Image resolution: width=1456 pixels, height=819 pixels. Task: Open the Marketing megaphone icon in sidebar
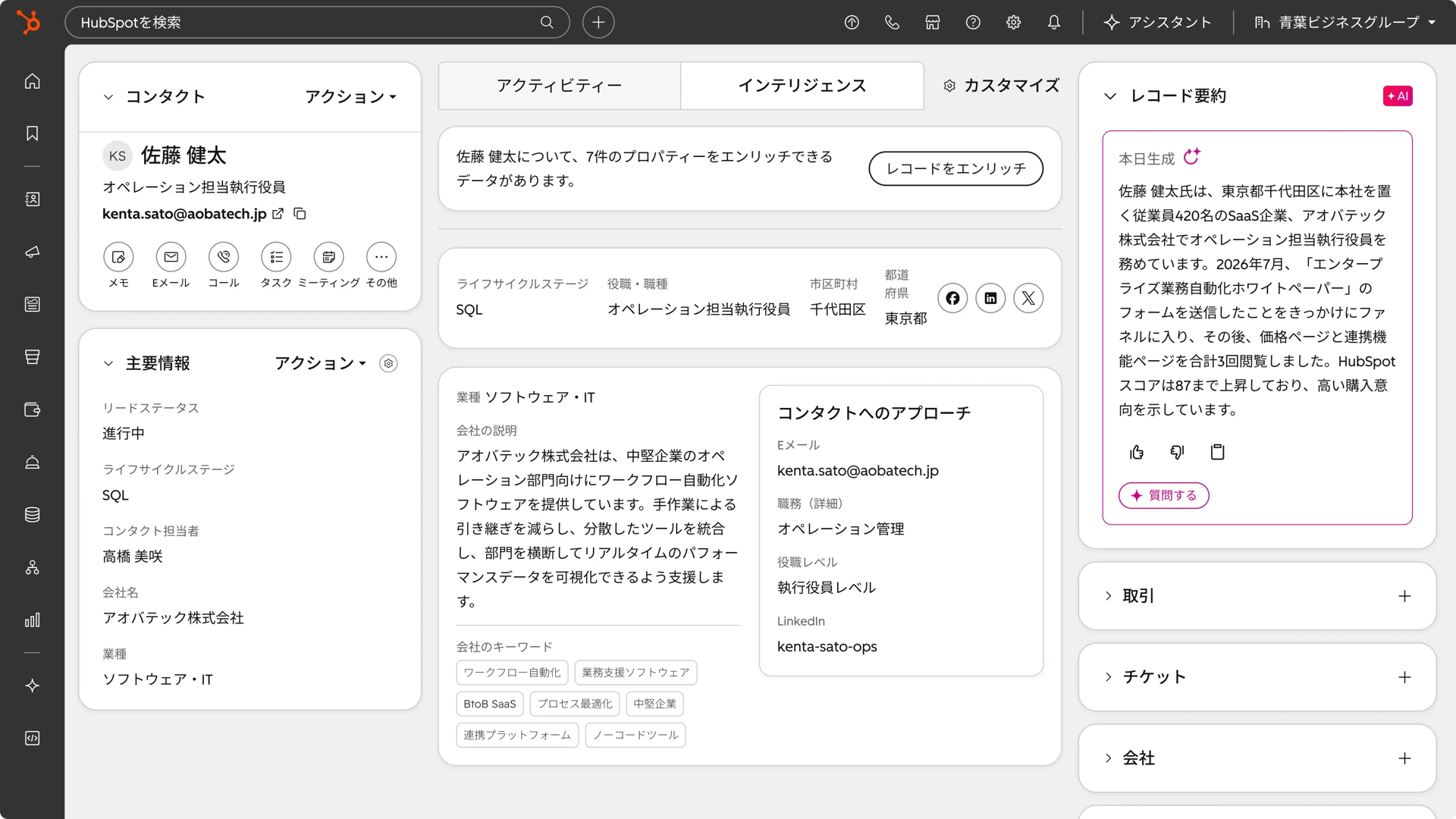point(32,252)
